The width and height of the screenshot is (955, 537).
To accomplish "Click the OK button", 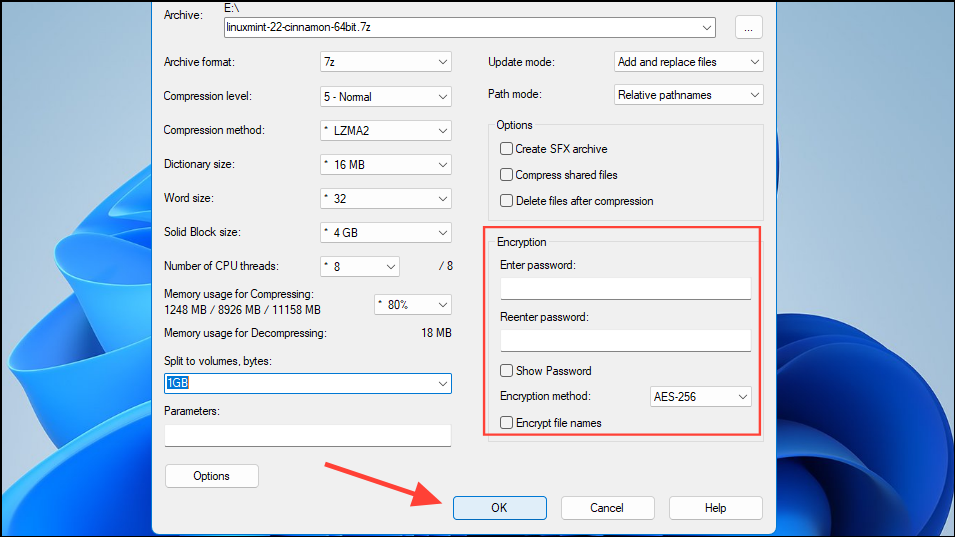I will tap(499, 508).
